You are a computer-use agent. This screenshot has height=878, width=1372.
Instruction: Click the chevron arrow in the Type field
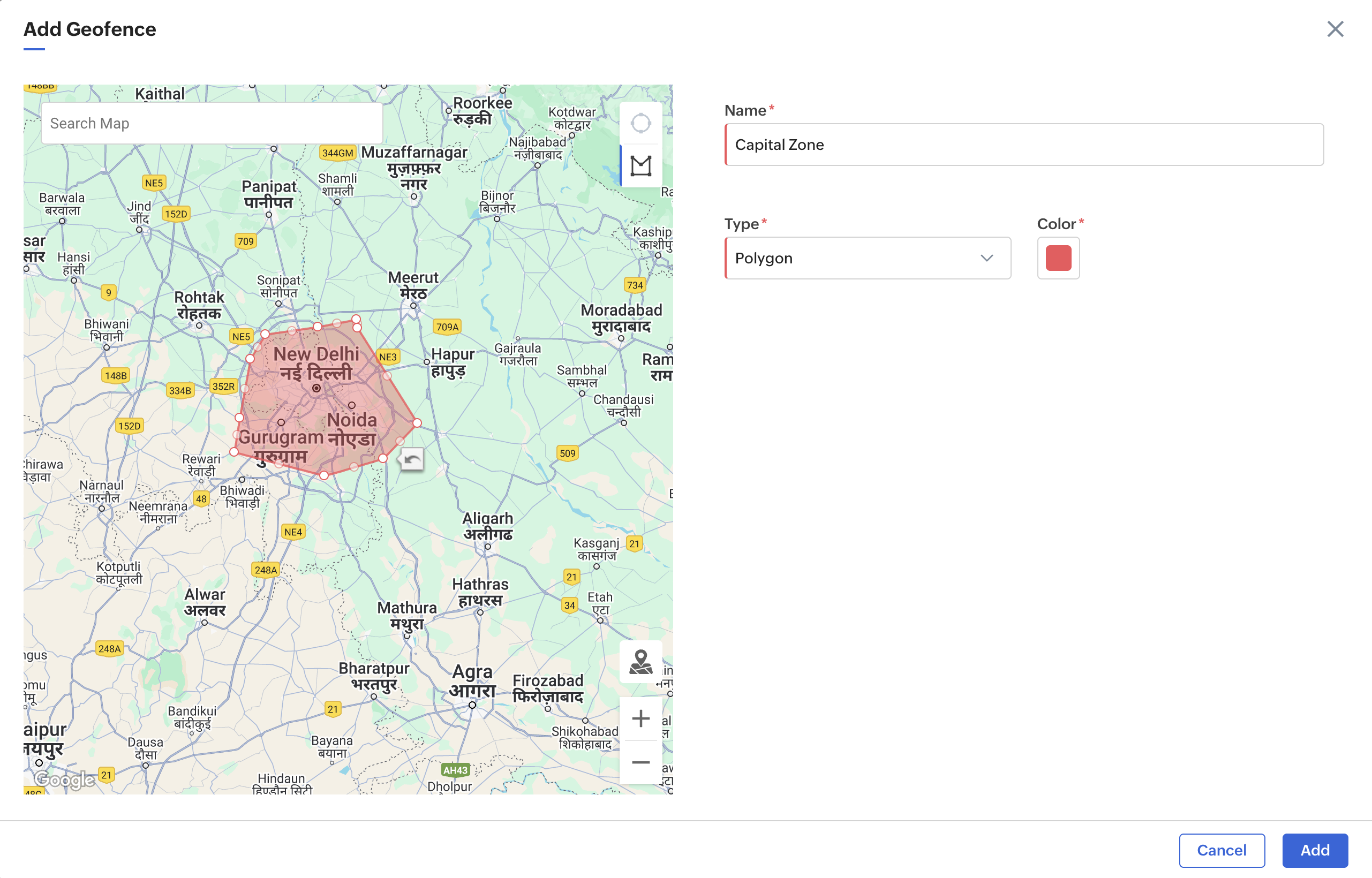pyautogui.click(x=986, y=258)
